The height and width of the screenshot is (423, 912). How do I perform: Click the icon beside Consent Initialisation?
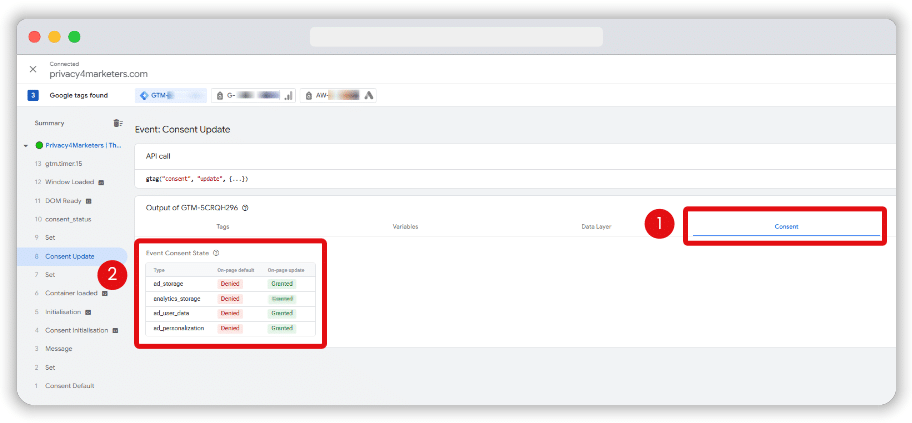(115, 330)
